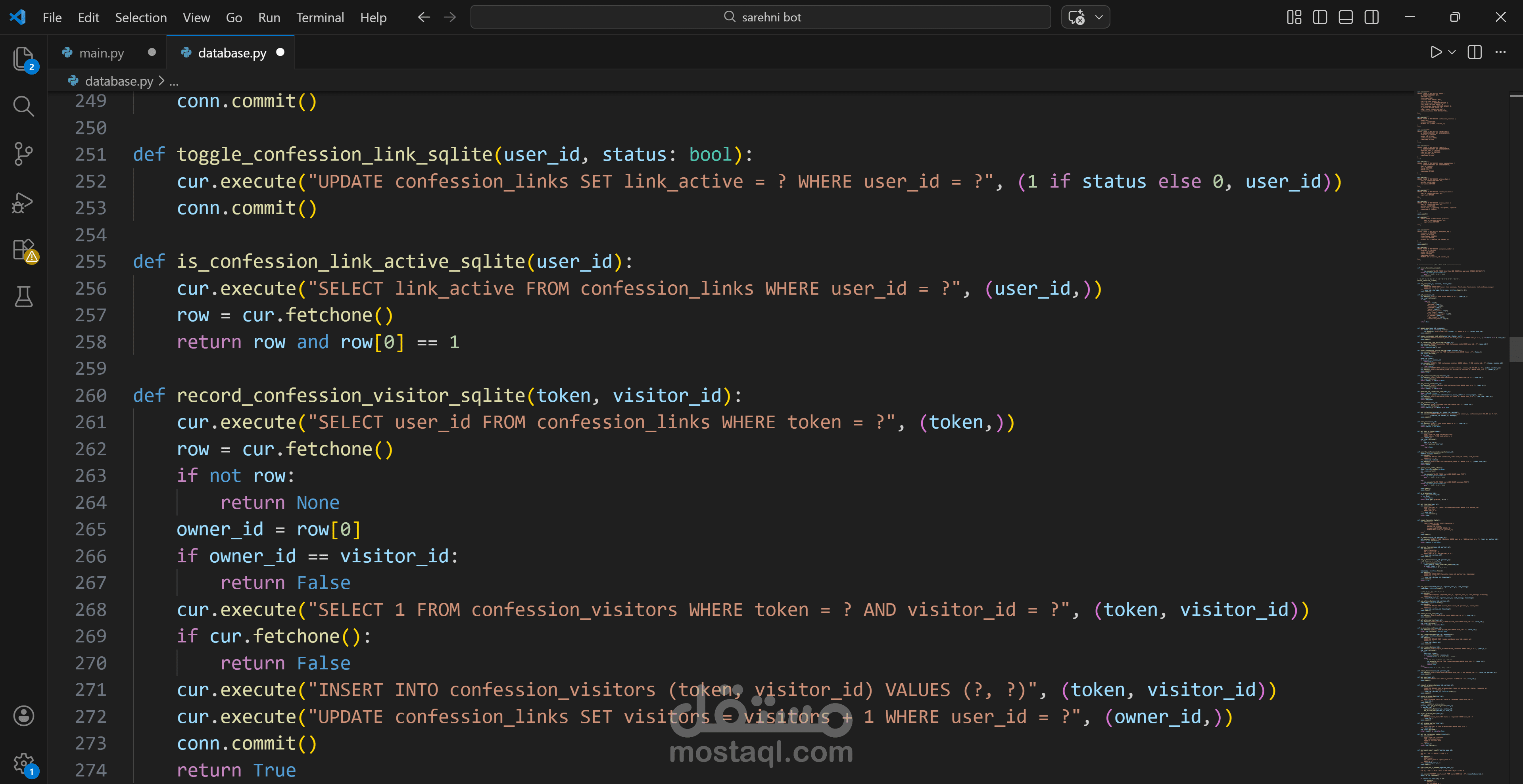Viewport: 1523px width, 784px height.
Task: Click database.py in the breadcrumb
Action: point(119,81)
